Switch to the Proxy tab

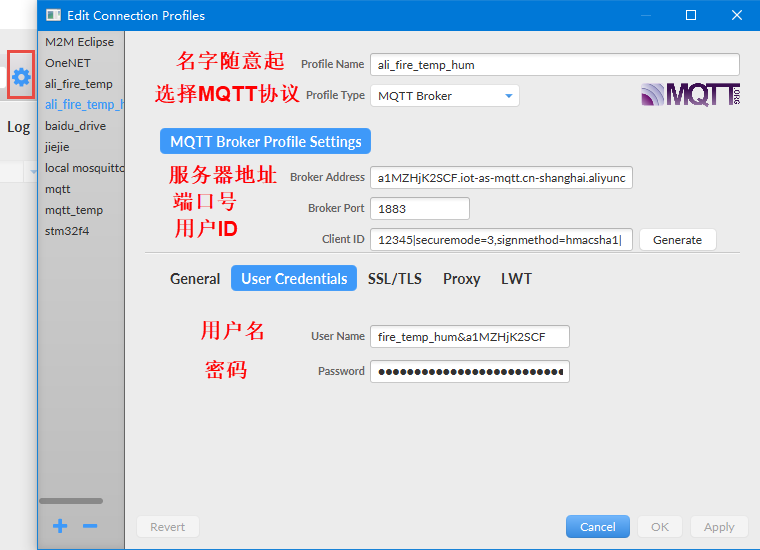(461, 279)
